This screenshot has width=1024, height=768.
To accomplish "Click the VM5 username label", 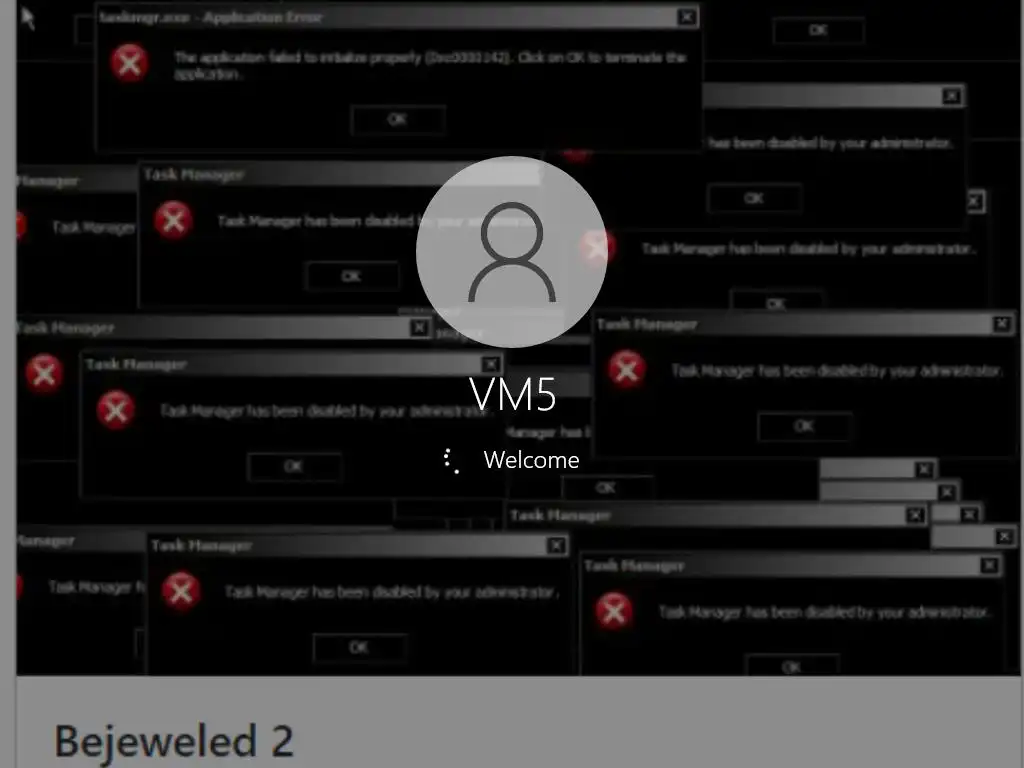I will (x=513, y=394).
